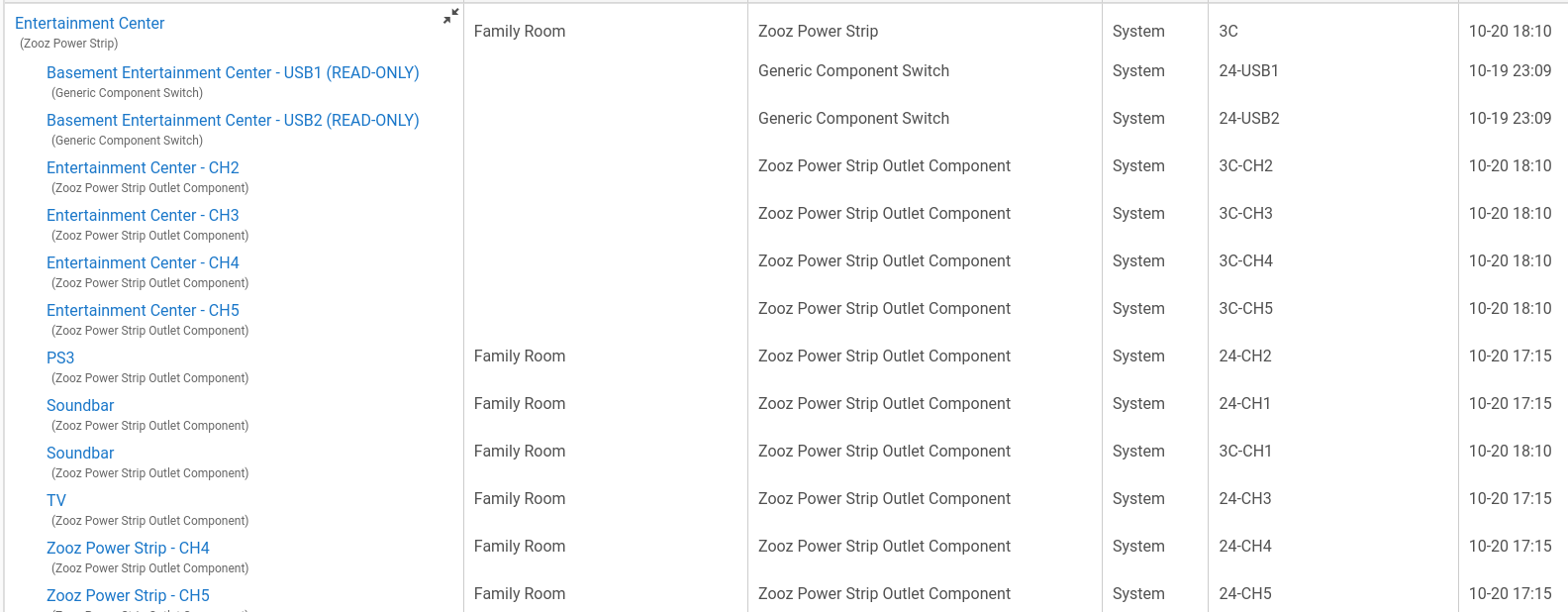Image resolution: width=1568 pixels, height=612 pixels.
Task: Open the PS3 outlet device
Action: pyautogui.click(x=60, y=357)
